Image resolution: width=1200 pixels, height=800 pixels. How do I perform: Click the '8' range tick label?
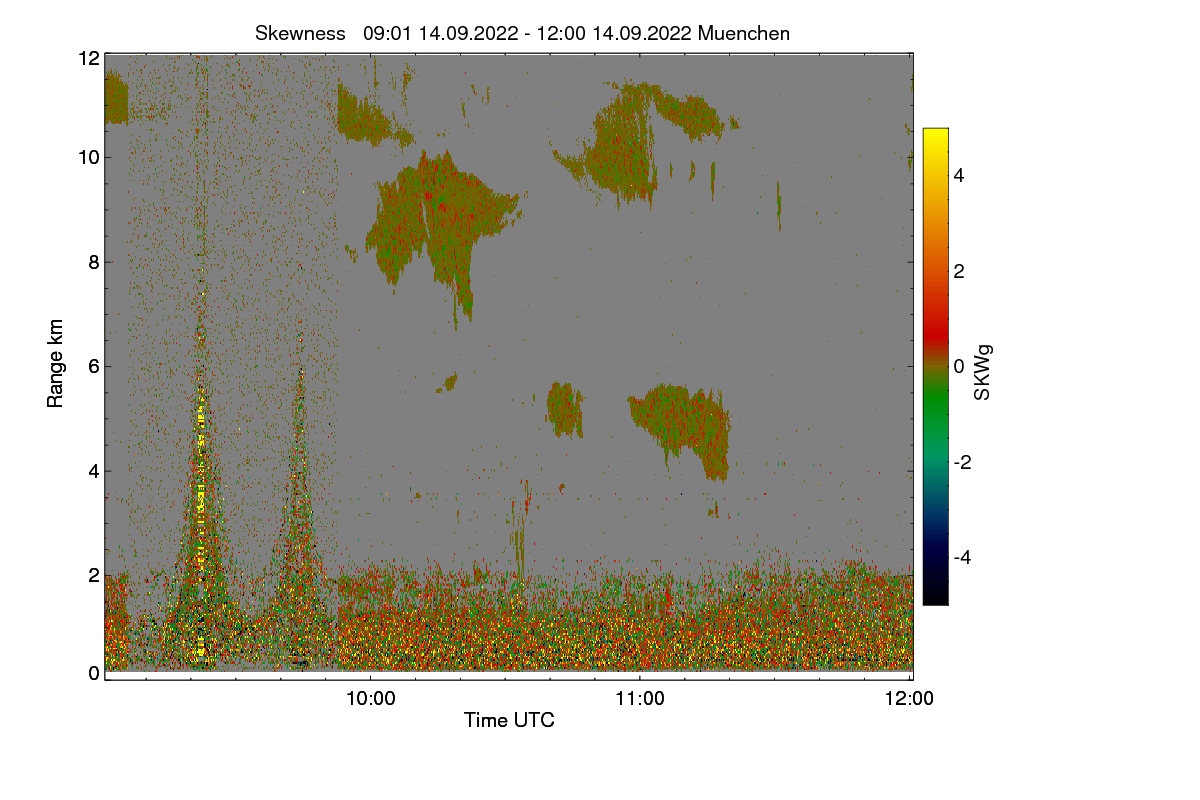[94, 262]
